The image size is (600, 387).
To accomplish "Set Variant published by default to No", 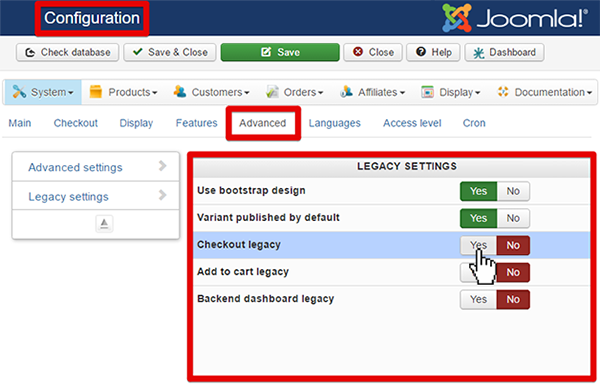I will [513, 218].
